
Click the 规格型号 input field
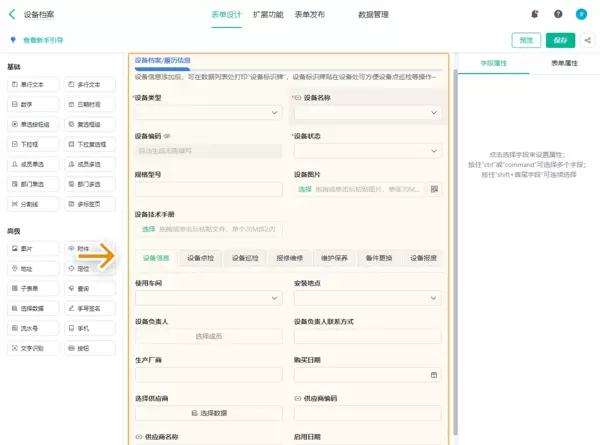coord(208,188)
